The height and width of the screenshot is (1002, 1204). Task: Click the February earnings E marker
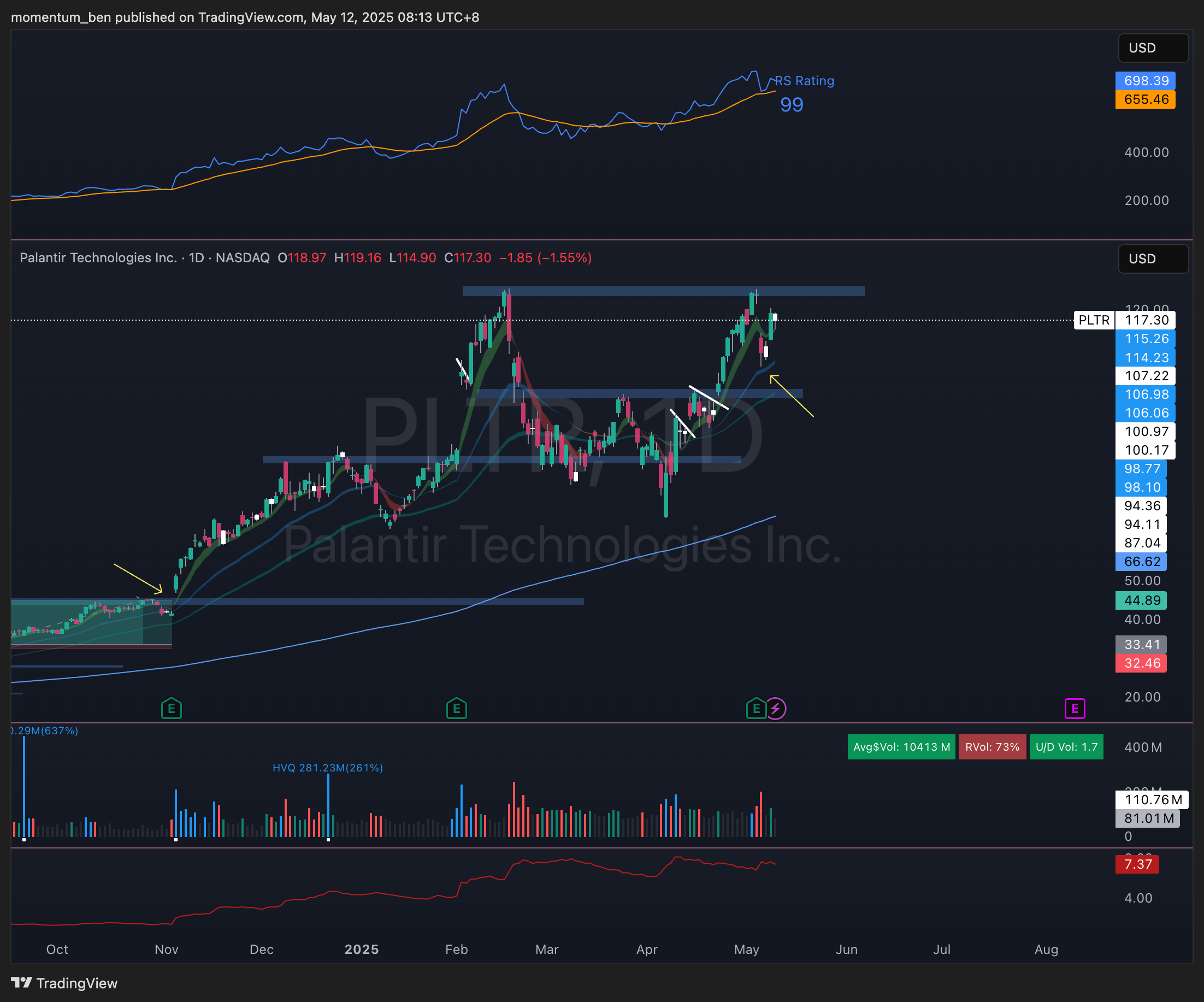(x=456, y=709)
